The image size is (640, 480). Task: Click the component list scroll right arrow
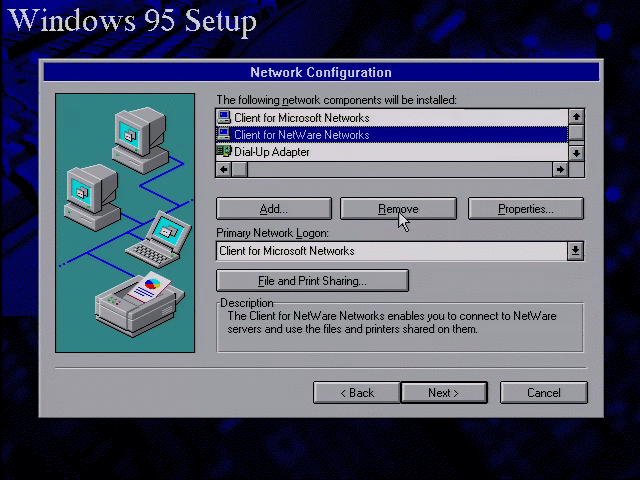pos(560,169)
